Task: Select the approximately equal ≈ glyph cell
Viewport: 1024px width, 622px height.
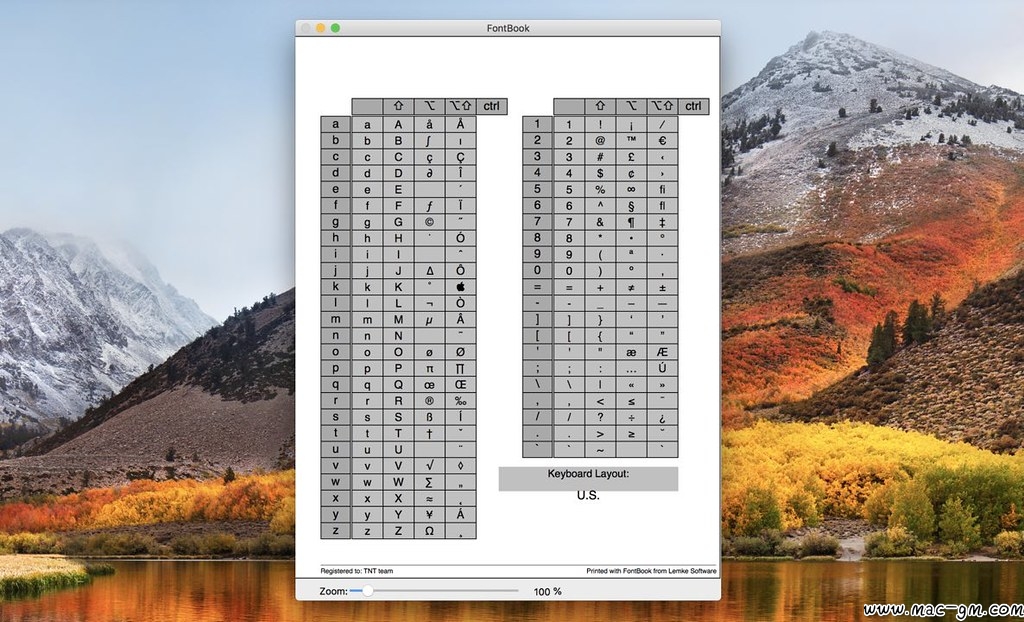Action: 430,499
